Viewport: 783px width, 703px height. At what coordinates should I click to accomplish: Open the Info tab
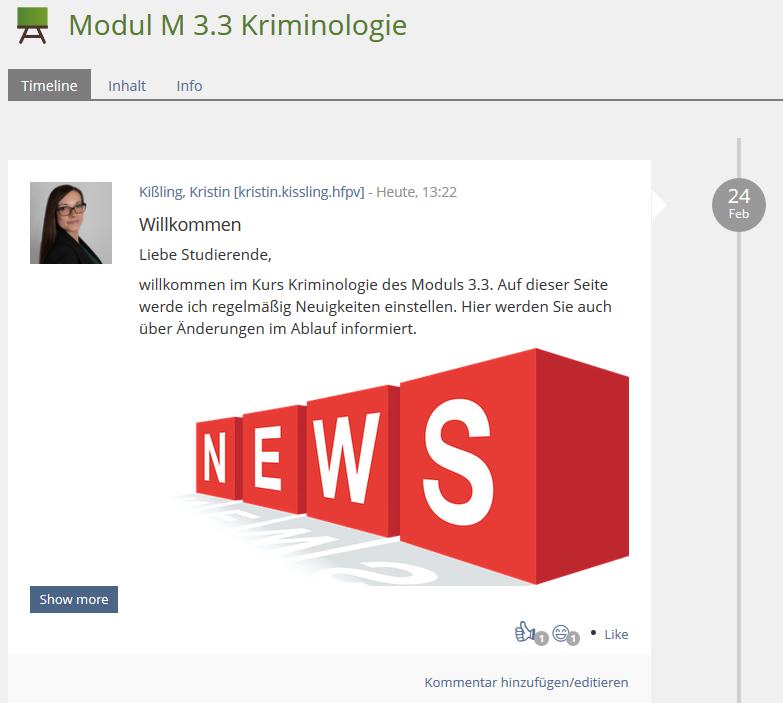tap(189, 86)
